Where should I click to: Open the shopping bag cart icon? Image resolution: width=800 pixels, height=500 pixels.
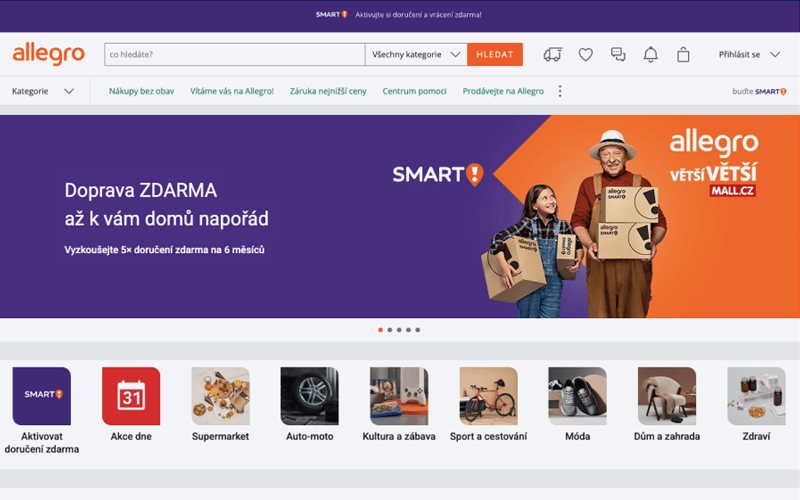[x=683, y=55]
